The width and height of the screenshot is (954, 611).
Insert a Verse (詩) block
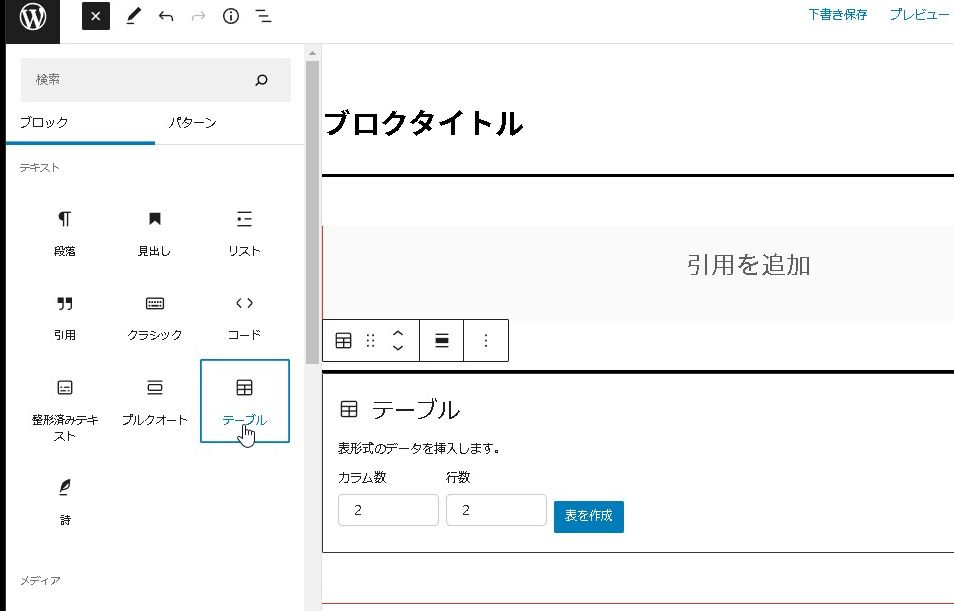tap(65, 500)
